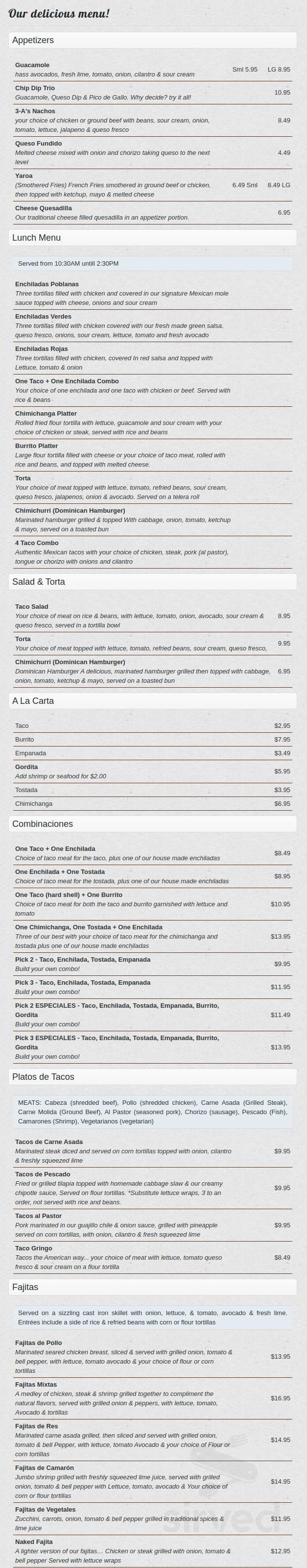Click Queso Fundido in Appetizers

(x=38, y=144)
